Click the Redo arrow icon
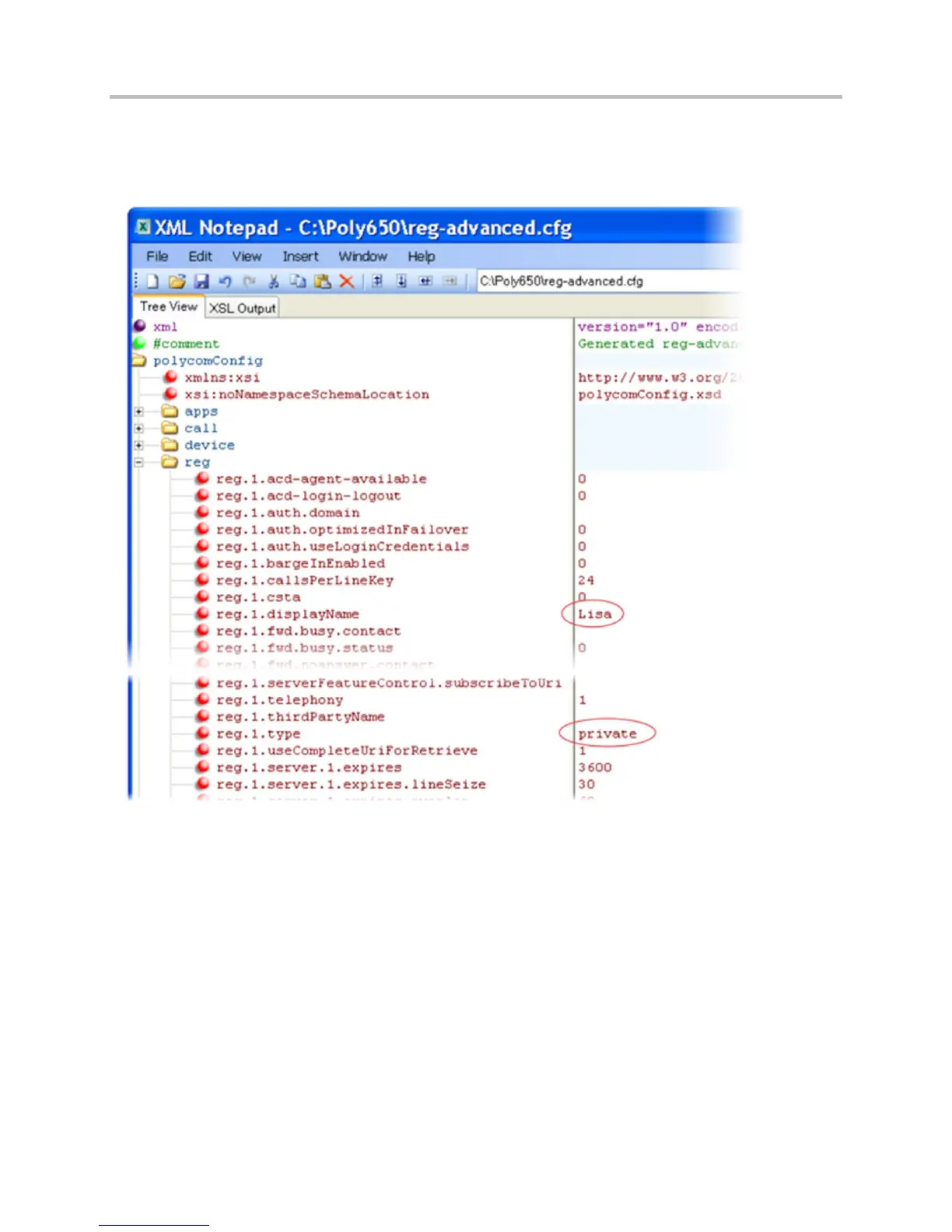 [x=249, y=282]
